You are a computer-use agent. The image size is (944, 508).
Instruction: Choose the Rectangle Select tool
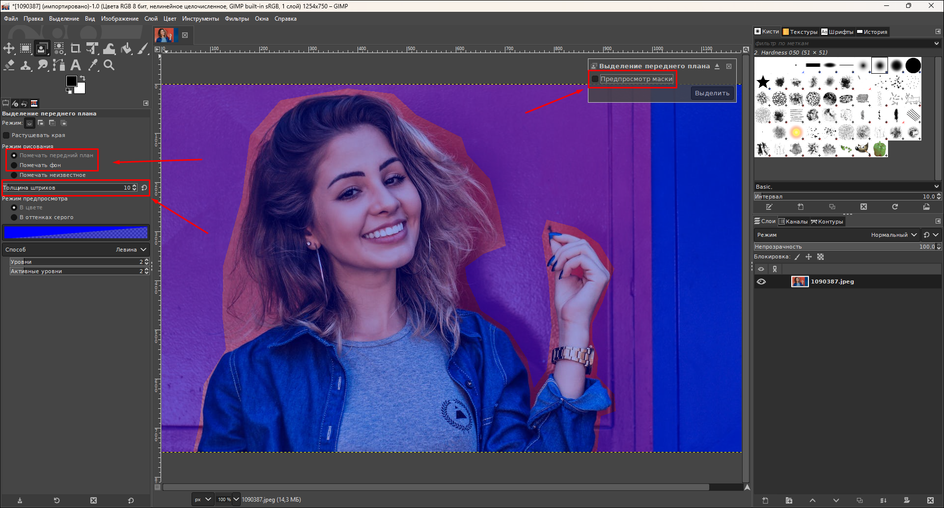[25, 48]
